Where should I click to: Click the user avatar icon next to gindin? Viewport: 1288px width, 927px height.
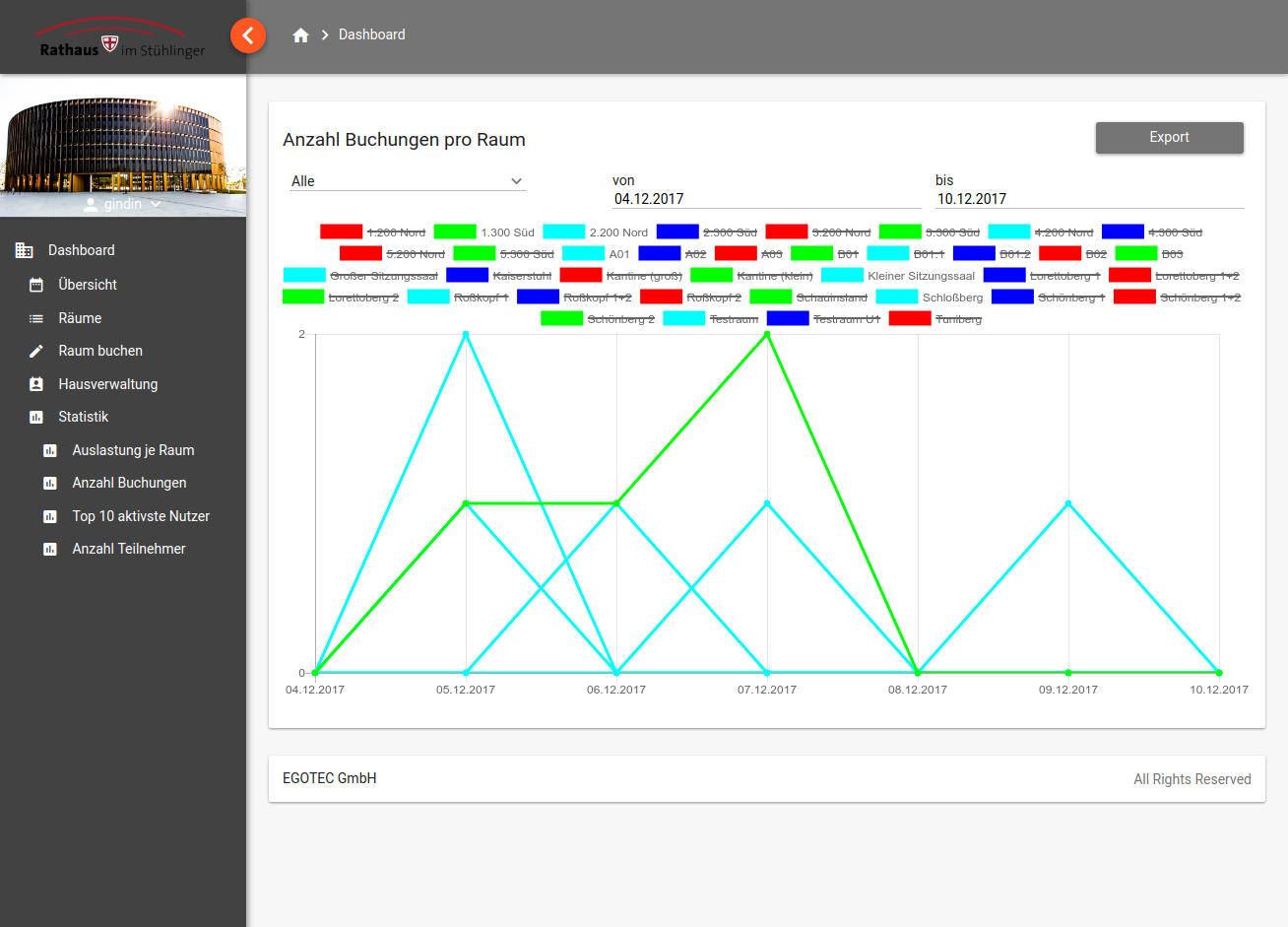pos(91,204)
